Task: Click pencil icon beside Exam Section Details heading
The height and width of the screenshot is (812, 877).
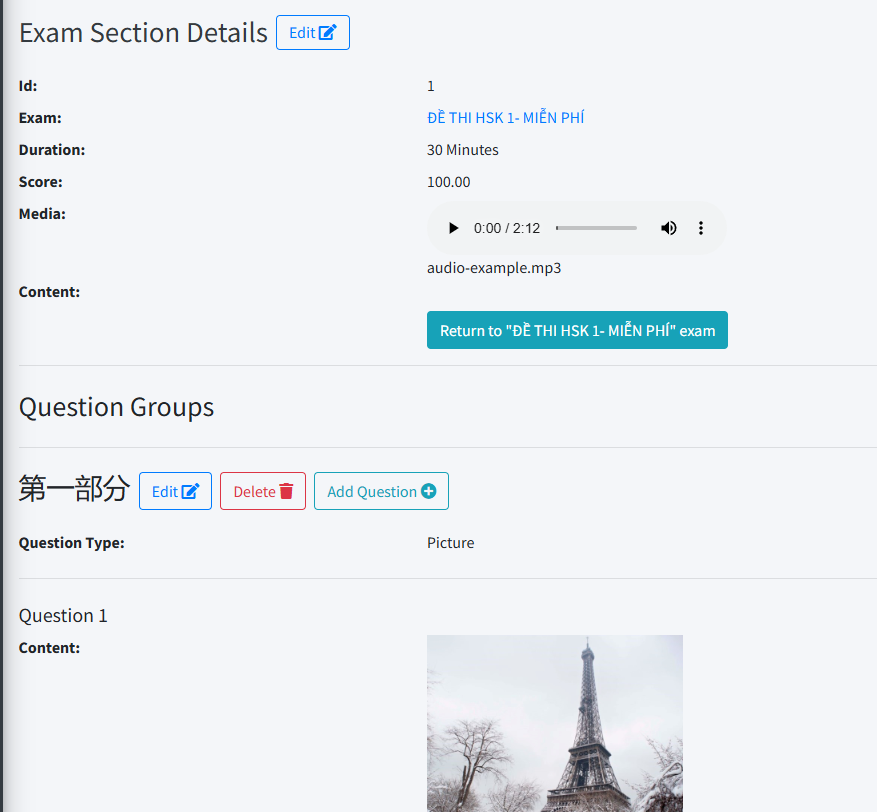Action: pyautogui.click(x=328, y=33)
